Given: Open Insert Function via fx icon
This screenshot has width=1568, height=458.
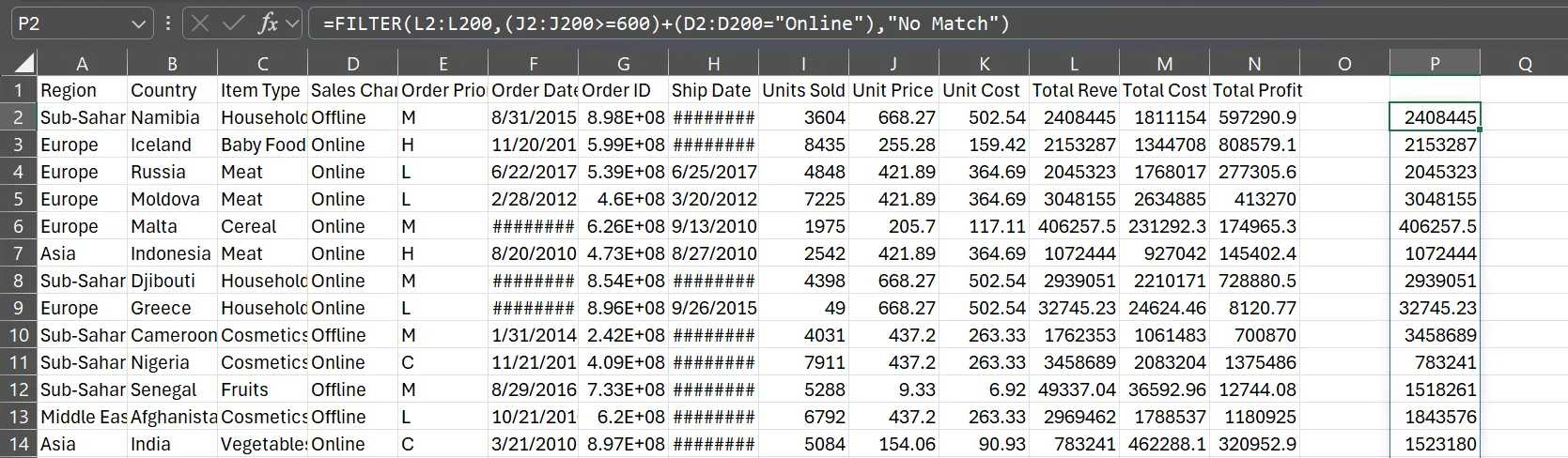Looking at the screenshot, I should [x=268, y=23].
